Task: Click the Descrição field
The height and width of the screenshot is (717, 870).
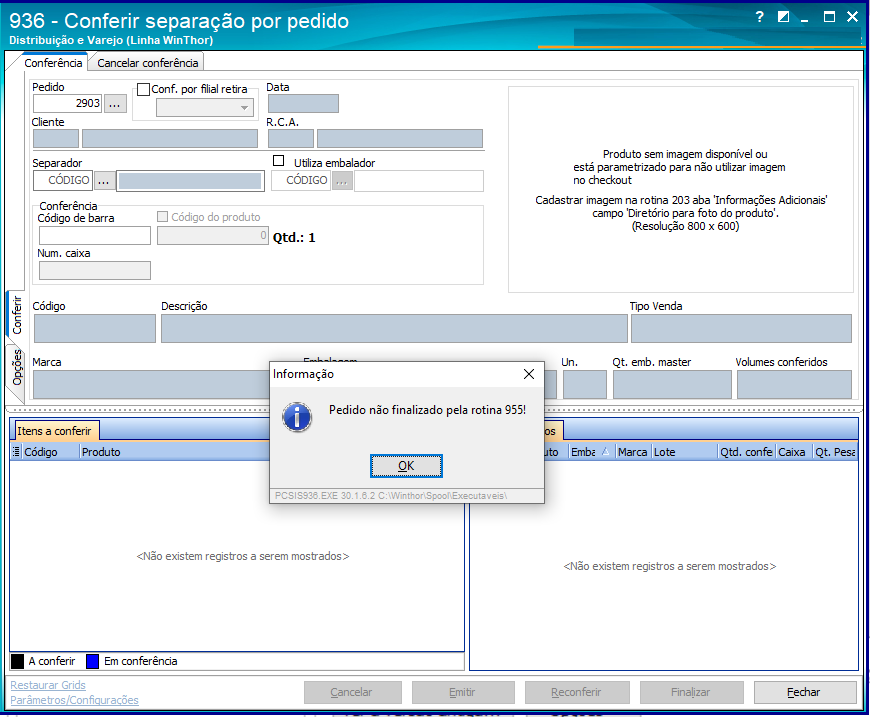Action: click(x=394, y=329)
